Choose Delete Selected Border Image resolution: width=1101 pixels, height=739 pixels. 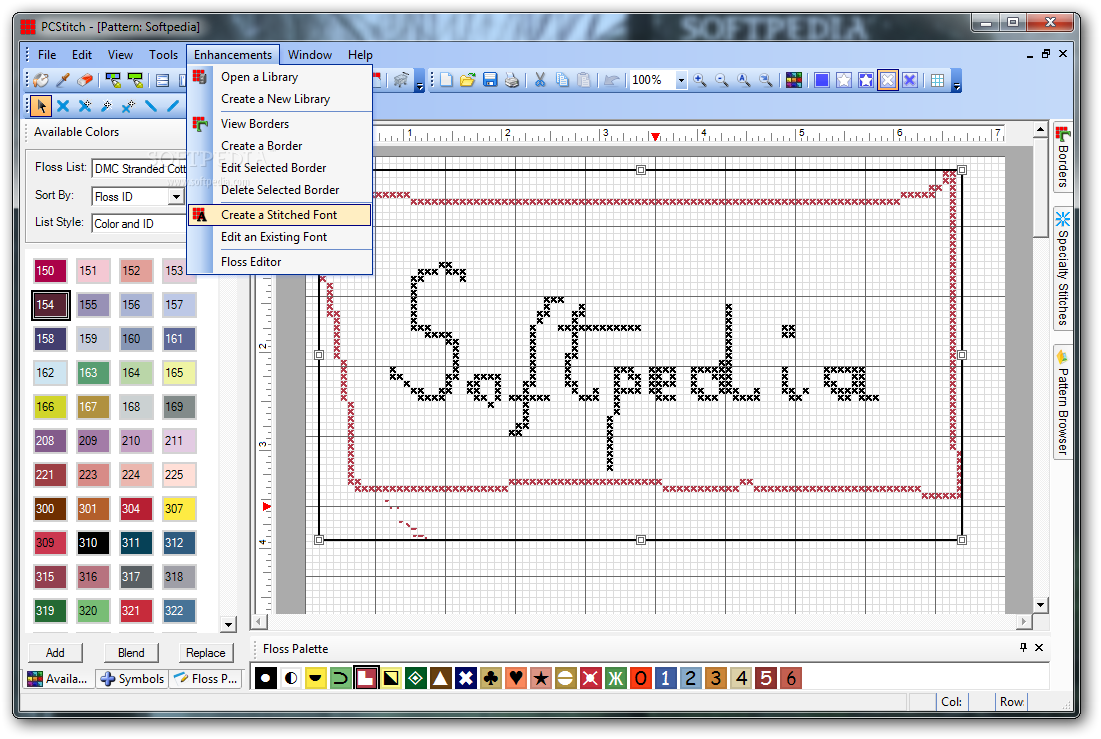click(x=280, y=190)
